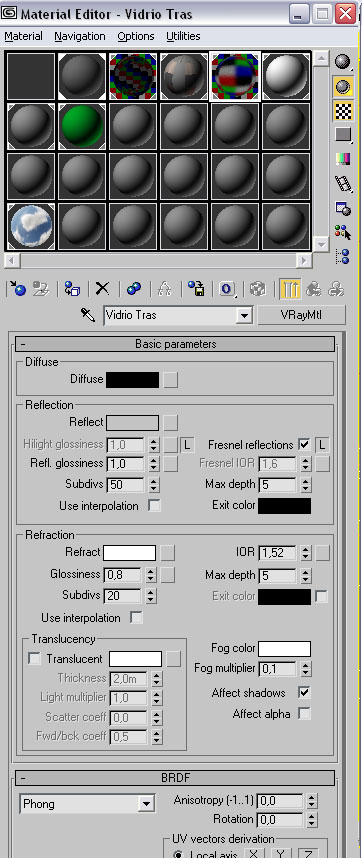This screenshot has width=362, height=858.
Task: Enable Affect alpha checkbox
Action: coord(304,714)
